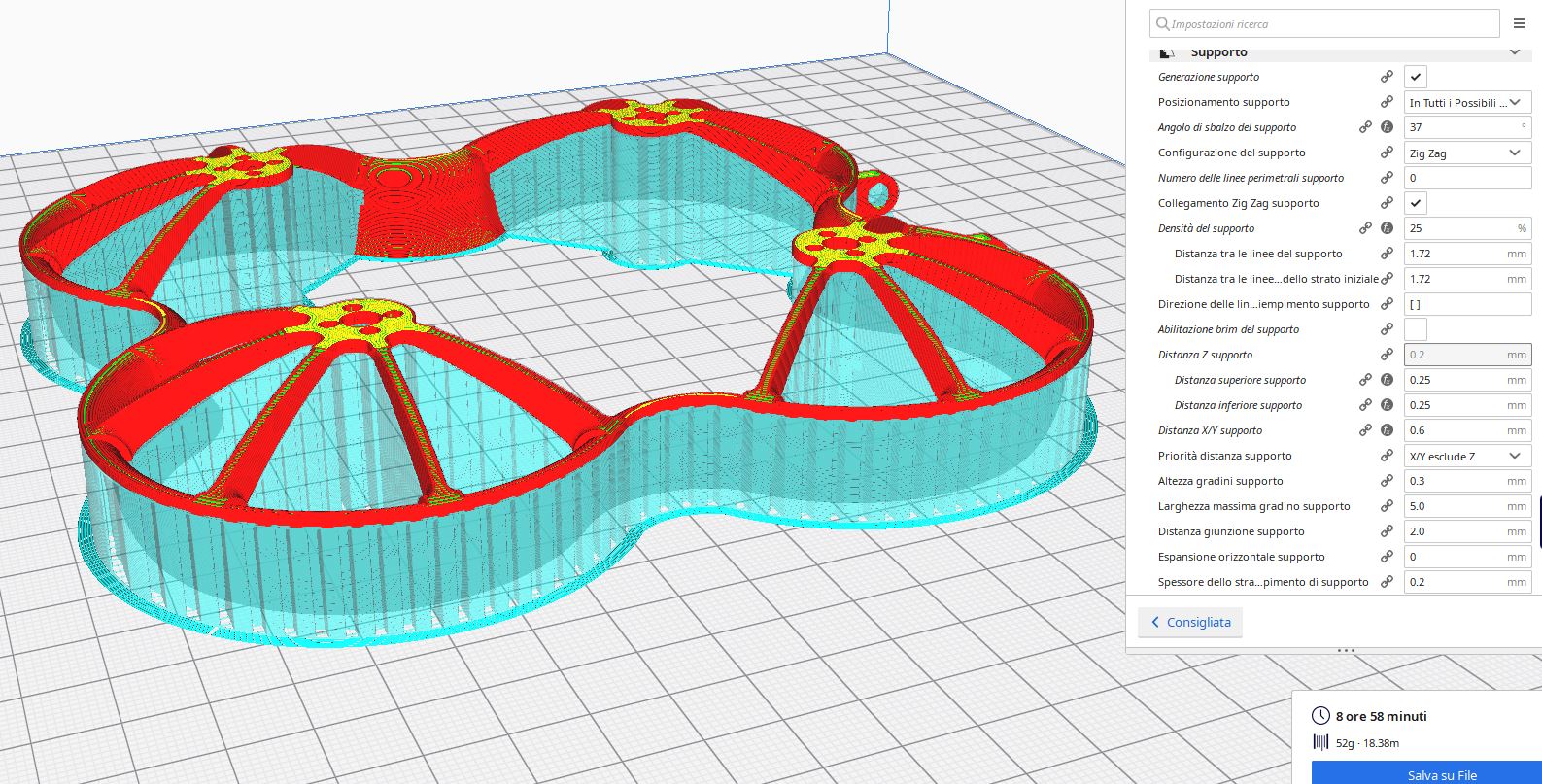Click fx icon for Distanza inferiore supporto

tap(1388, 405)
